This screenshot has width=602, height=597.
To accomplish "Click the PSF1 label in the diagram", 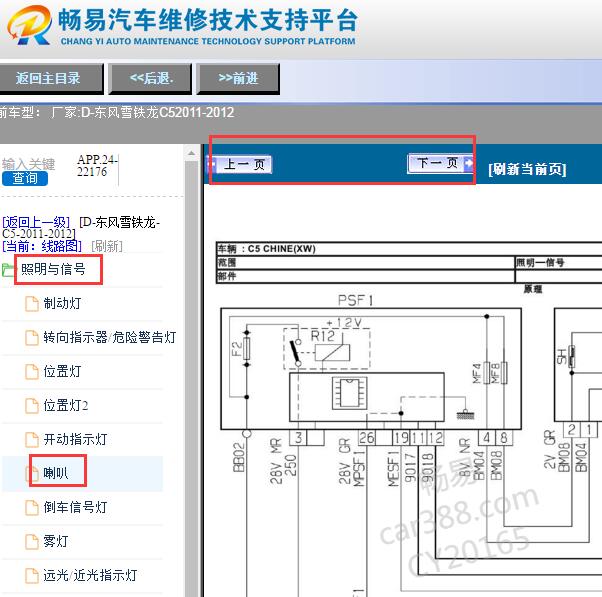I will [x=356, y=300].
